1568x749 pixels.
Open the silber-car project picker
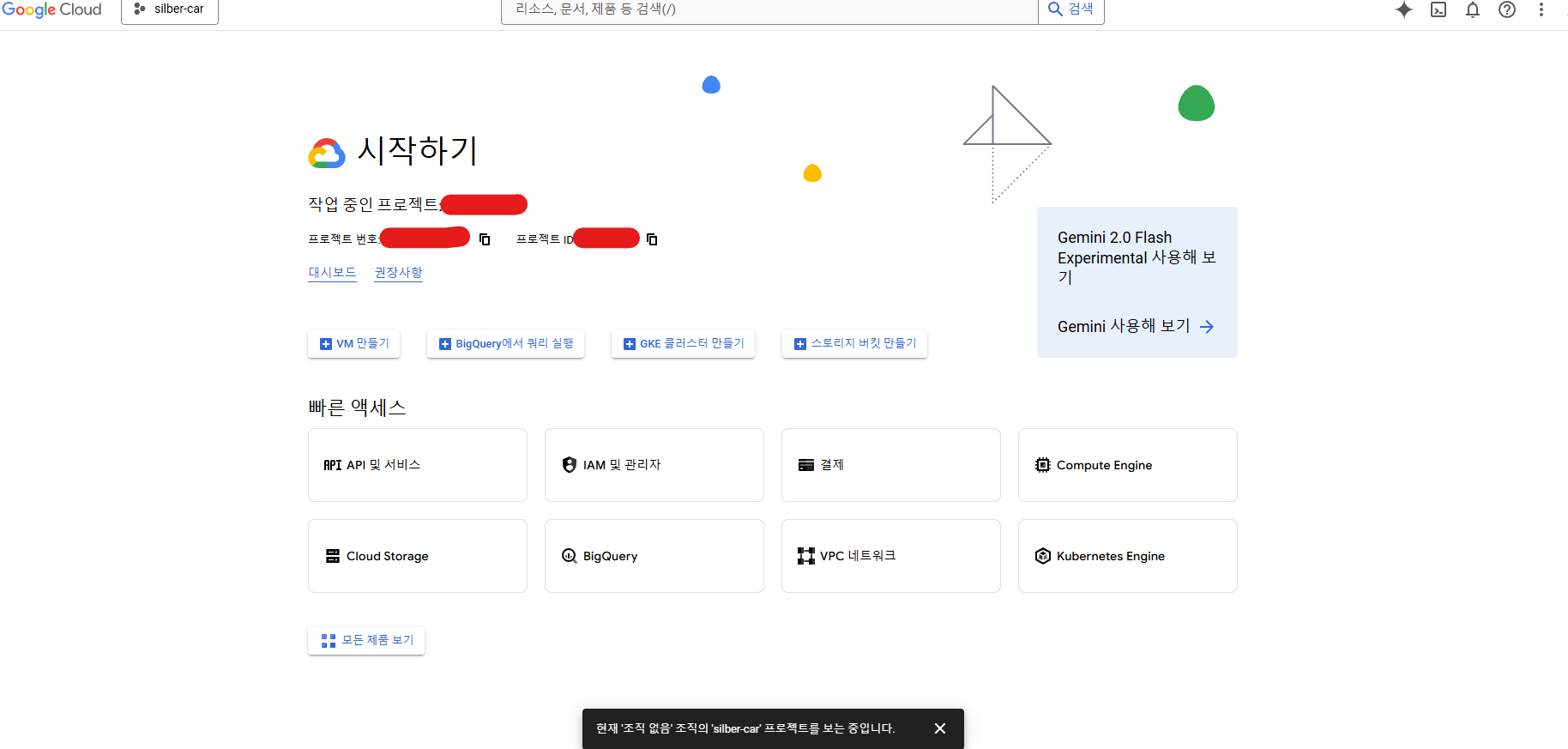170,9
